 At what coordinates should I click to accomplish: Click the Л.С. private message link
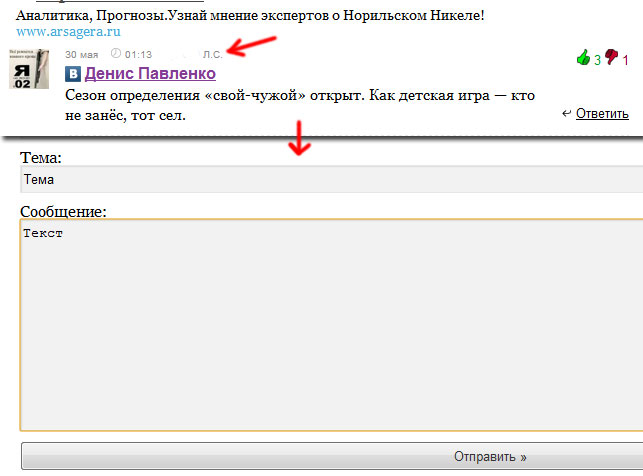point(212,54)
